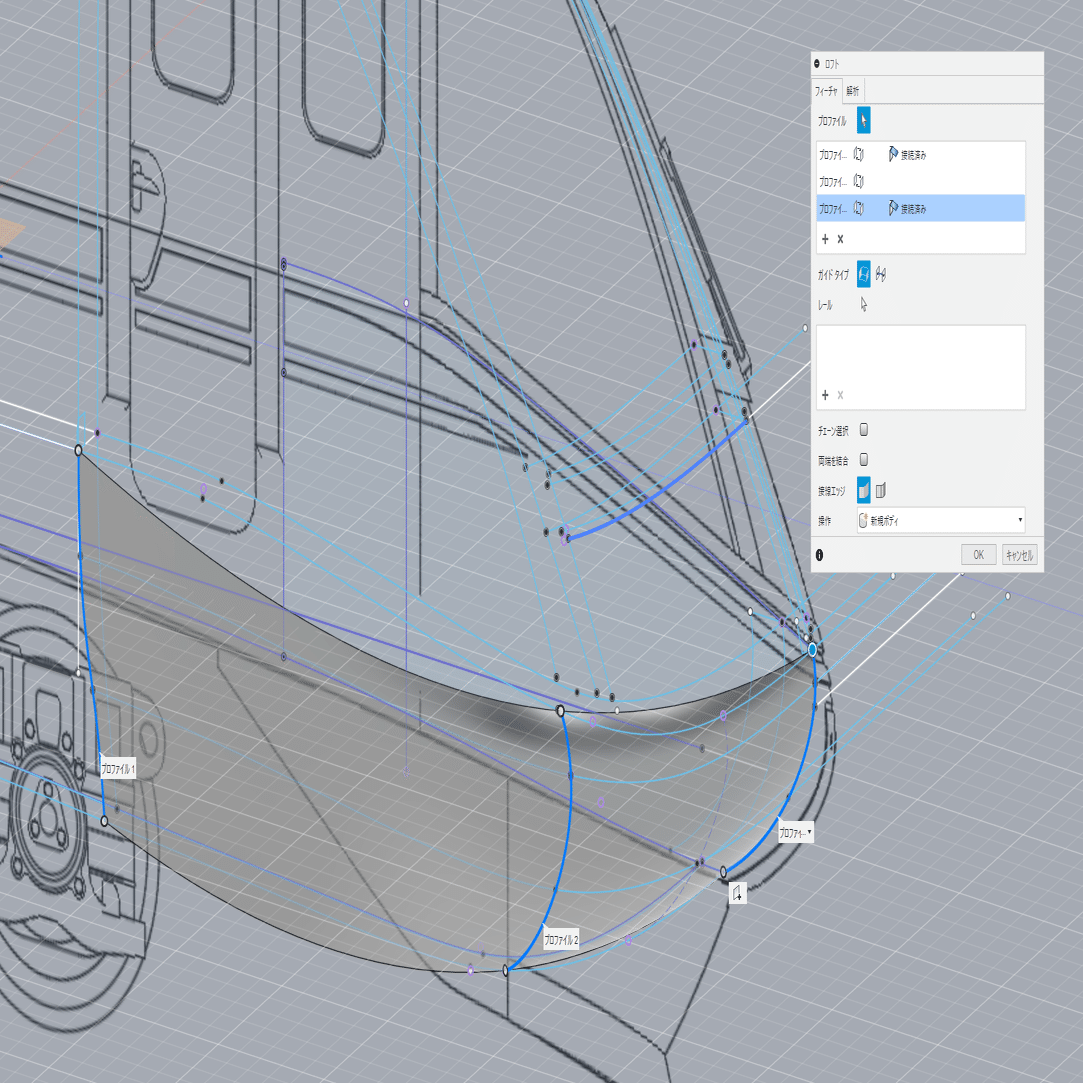Open the 解析 tab
This screenshot has height=1083, width=1083.
pos(853,91)
